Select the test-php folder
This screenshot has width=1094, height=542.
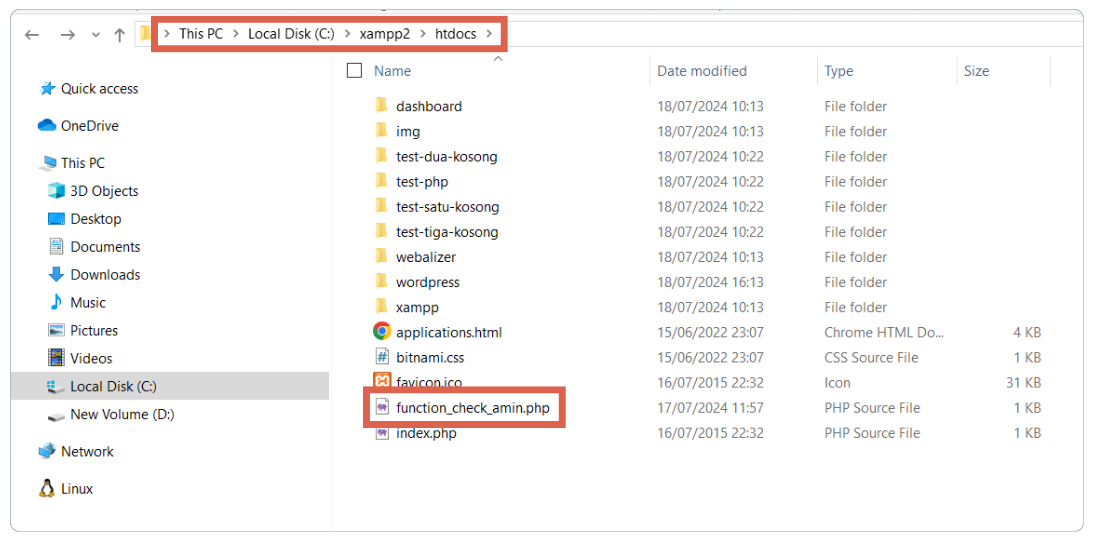click(x=421, y=181)
